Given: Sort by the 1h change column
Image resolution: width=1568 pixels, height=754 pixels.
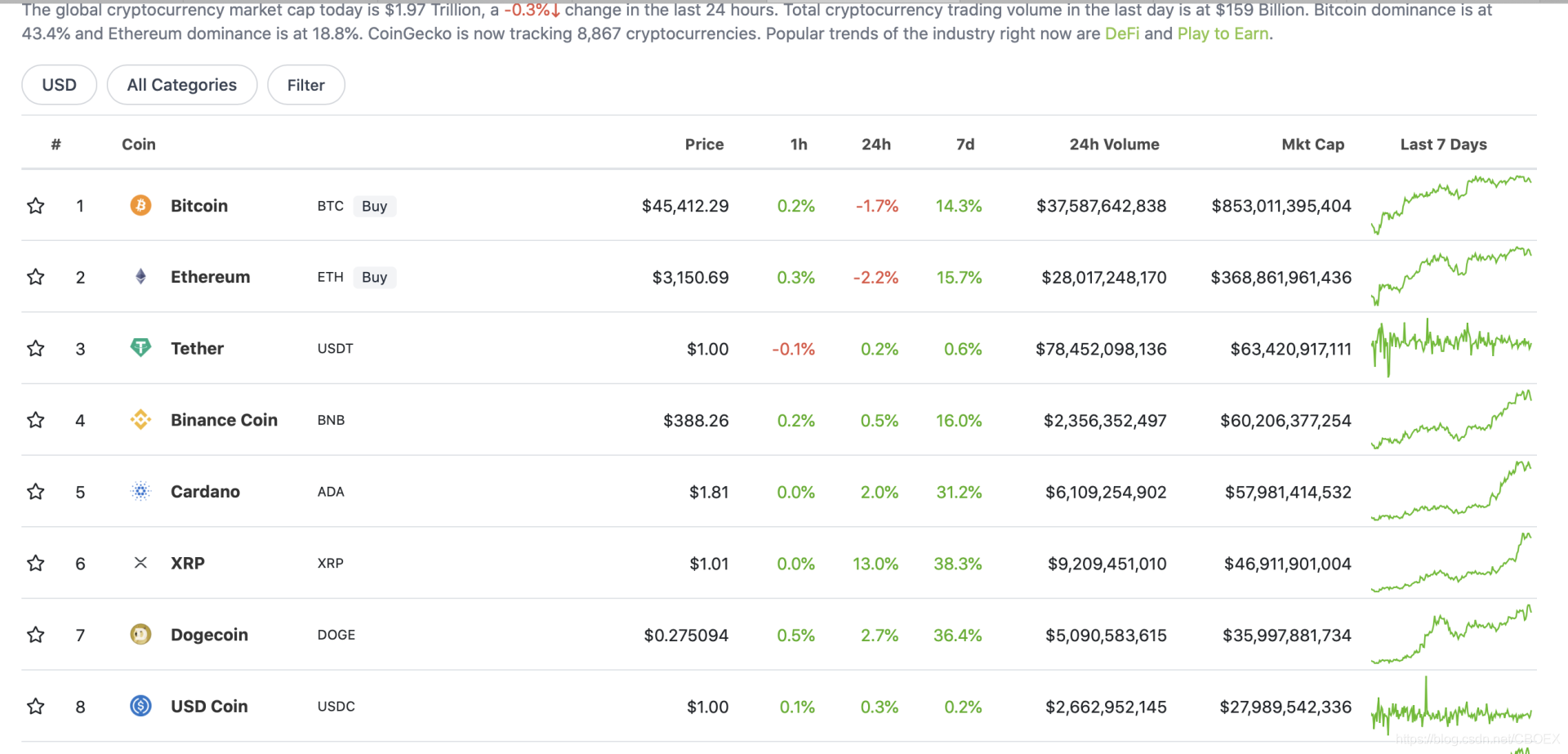Looking at the screenshot, I should [x=799, y=145].
